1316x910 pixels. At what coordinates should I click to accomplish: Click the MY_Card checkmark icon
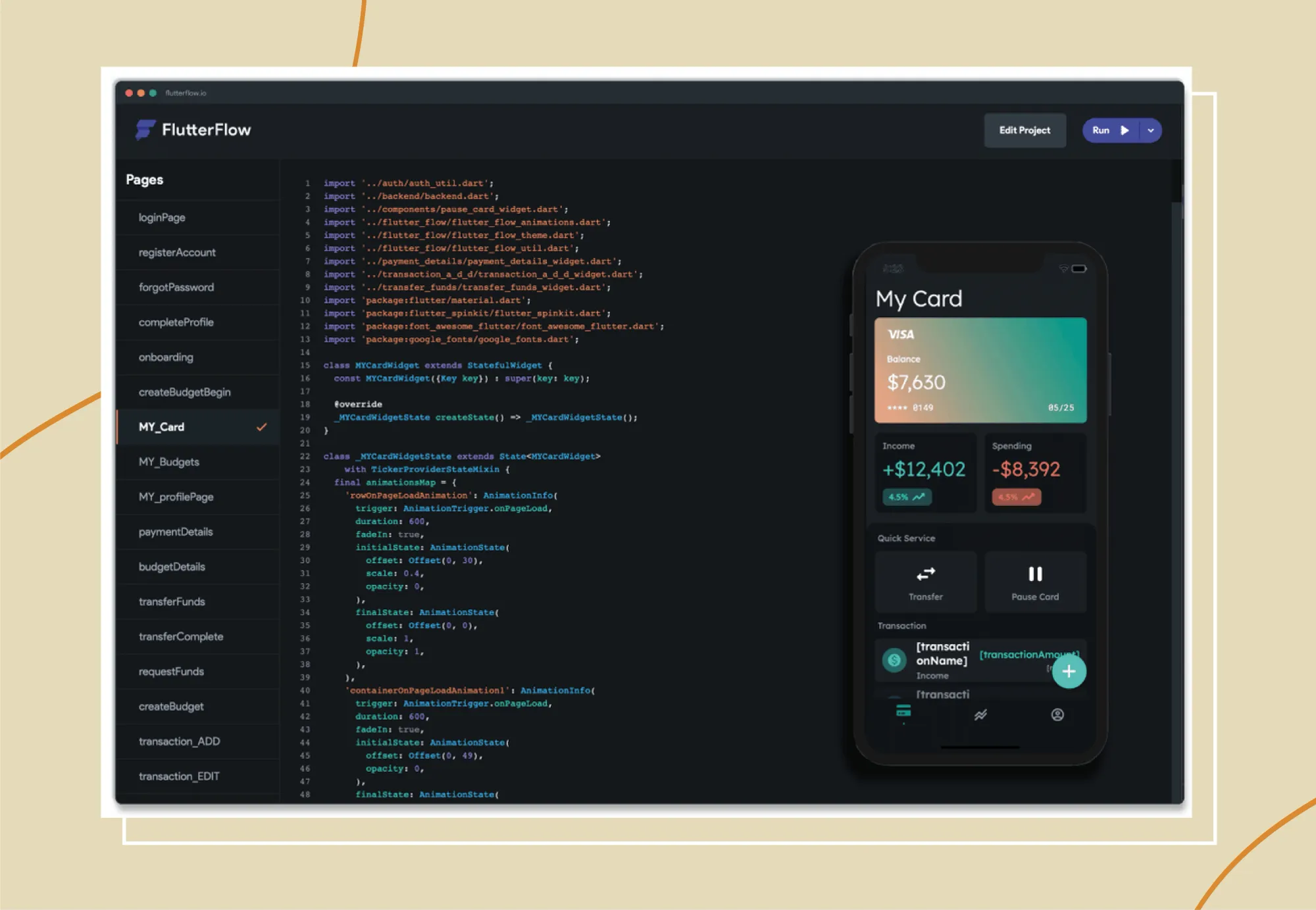(261, 427)
